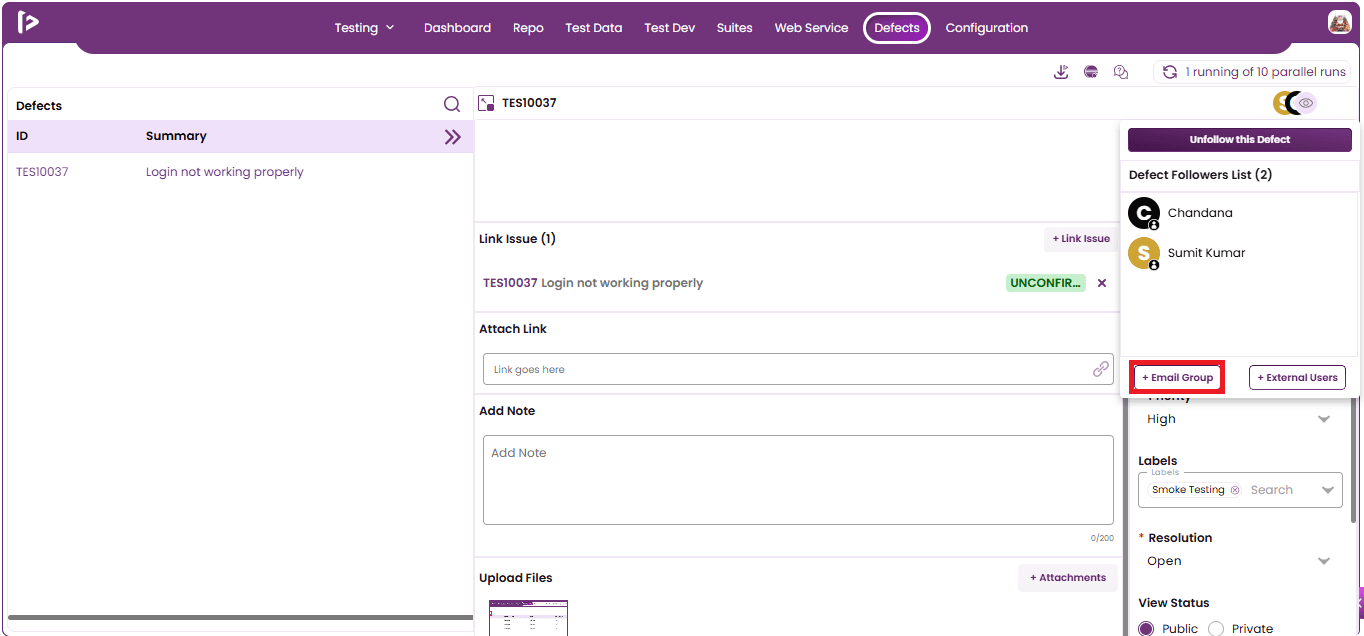Viewport: 1364px width, 636px height.
Task: Click into the Add Note text area
Action: click(798, 480)
